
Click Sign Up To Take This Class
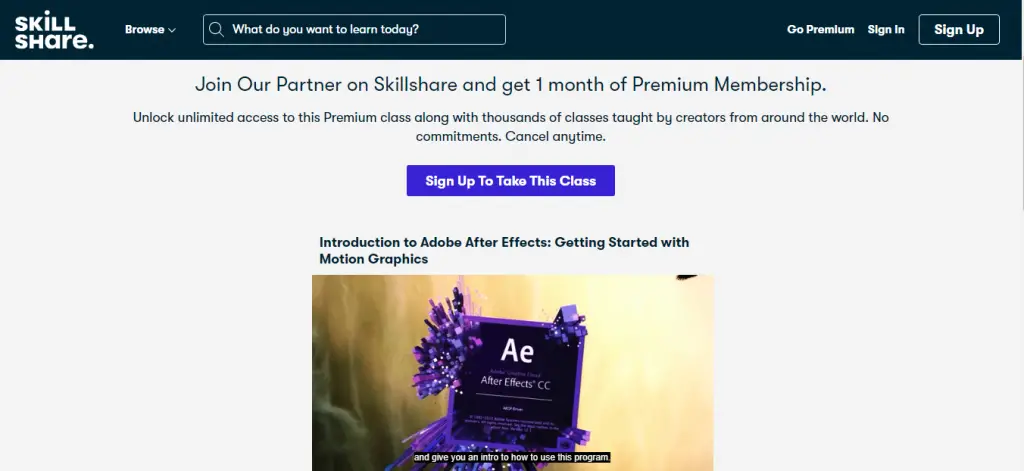point(511,180)
